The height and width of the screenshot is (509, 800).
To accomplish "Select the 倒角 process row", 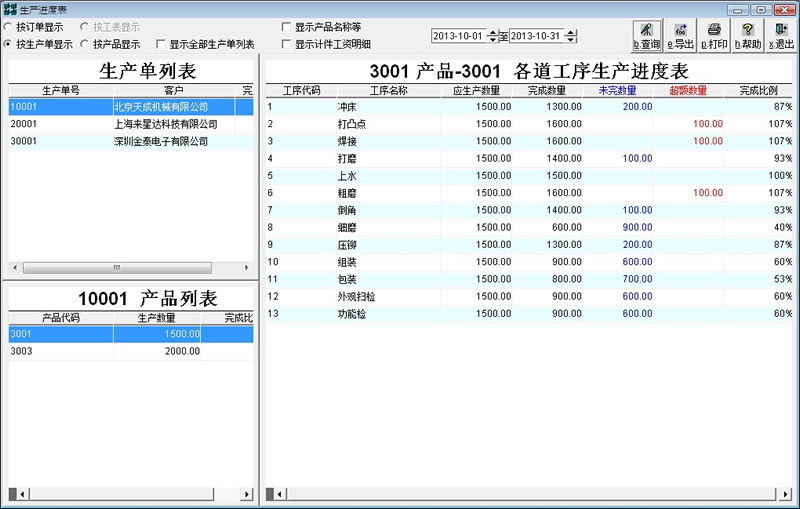I will click(529, 210).
